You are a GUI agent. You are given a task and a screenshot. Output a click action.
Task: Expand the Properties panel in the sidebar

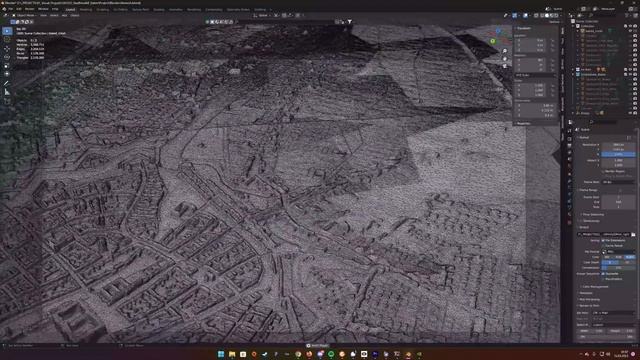(534, 123)
